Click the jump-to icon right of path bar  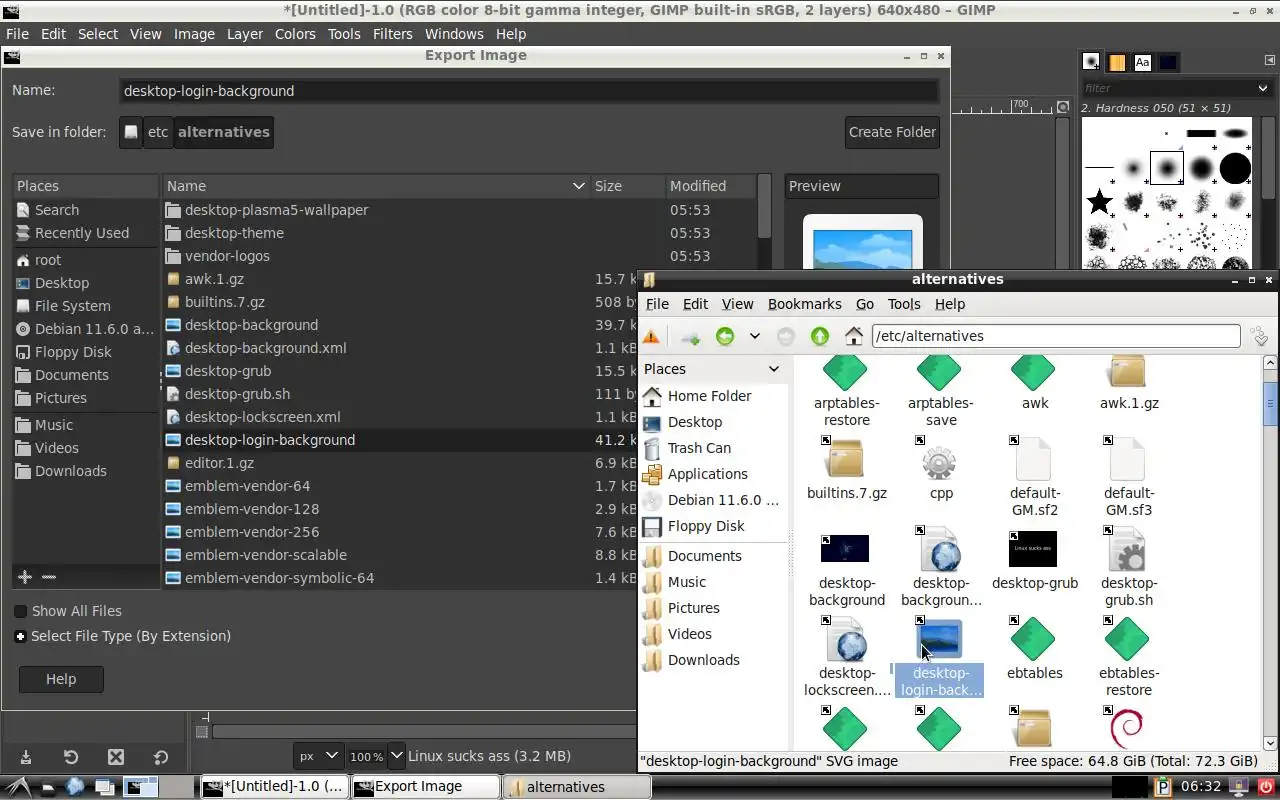coord(1260,337)
